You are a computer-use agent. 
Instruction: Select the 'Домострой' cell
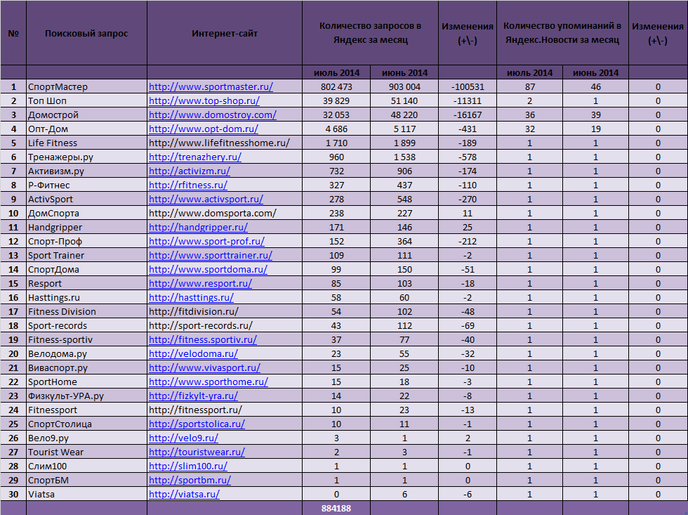click(86, 115)
